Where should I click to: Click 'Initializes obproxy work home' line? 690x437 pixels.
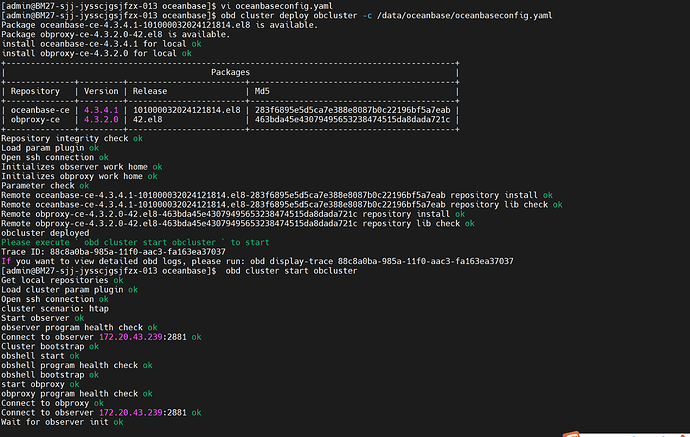click(79, 176)
